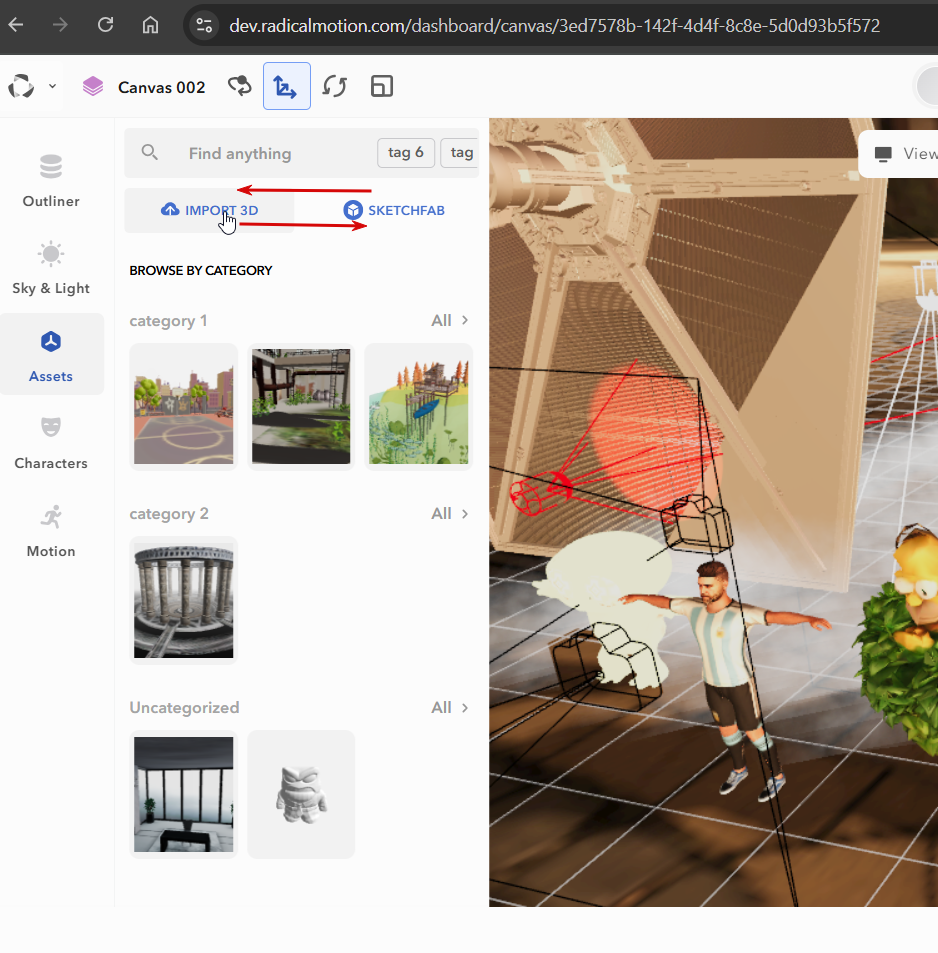Image resolution: width=938 pixels, height=953 pixels.
Task: Select the Assets tab
Action: point(51,355)
